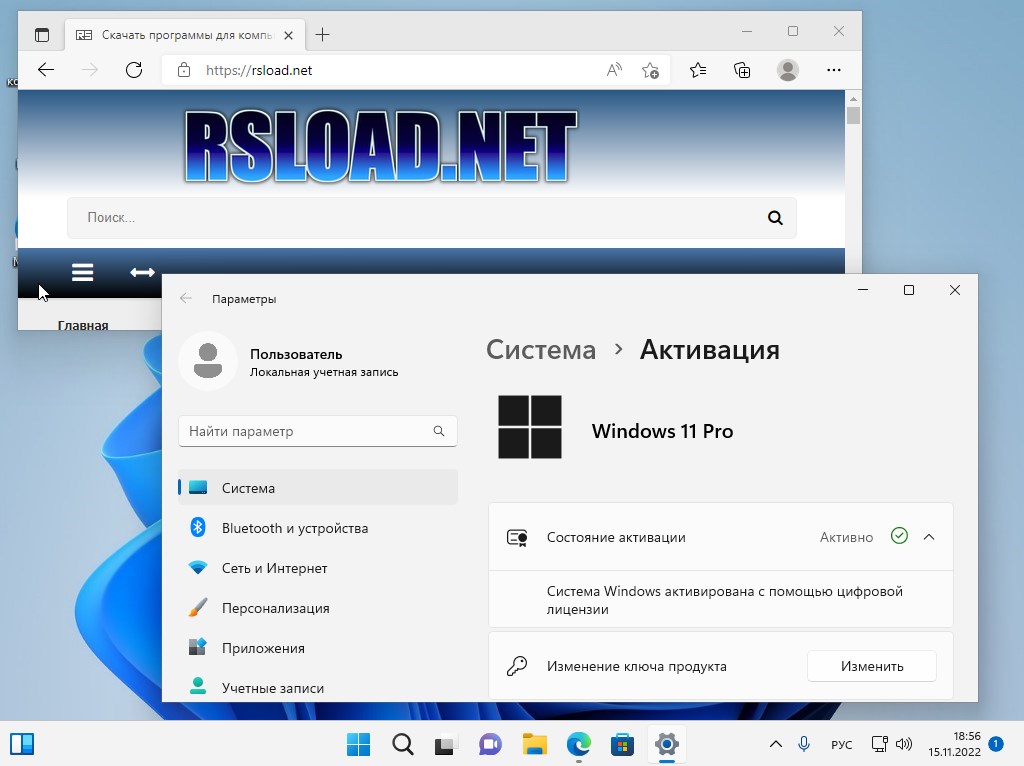Open the Widgets button on taskbar
Screen dimensions: 1024x766
pyautogui.click(x=22, y=744)
